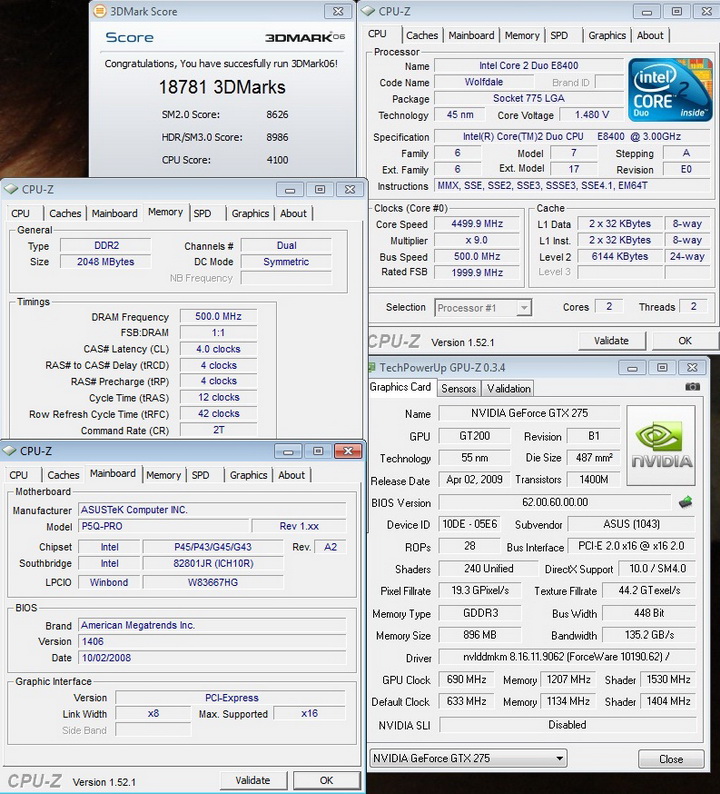The image size is (720, 794).
Task: Open Graphics tab in Mainboard CPU-Z window
Action: pos(249,475)
